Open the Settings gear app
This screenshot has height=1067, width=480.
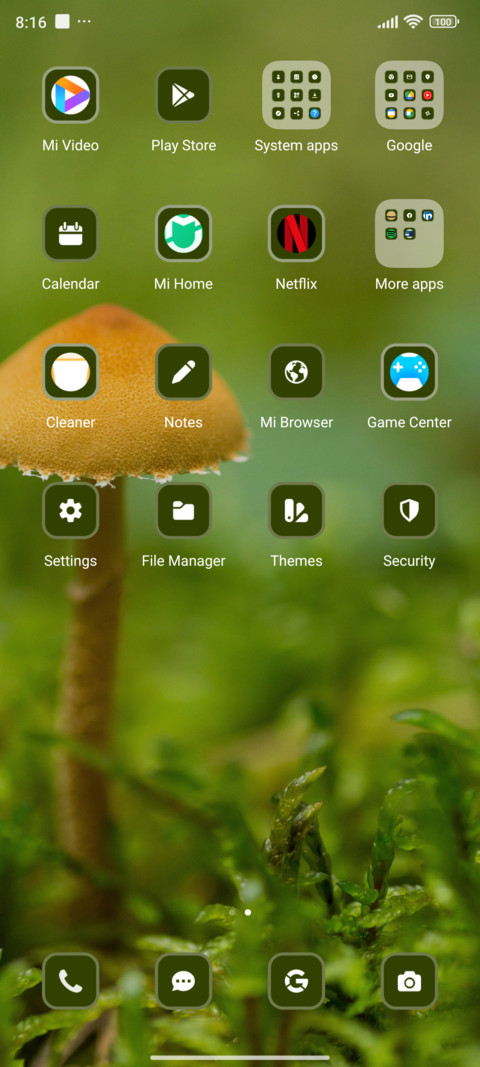point(70,510)
